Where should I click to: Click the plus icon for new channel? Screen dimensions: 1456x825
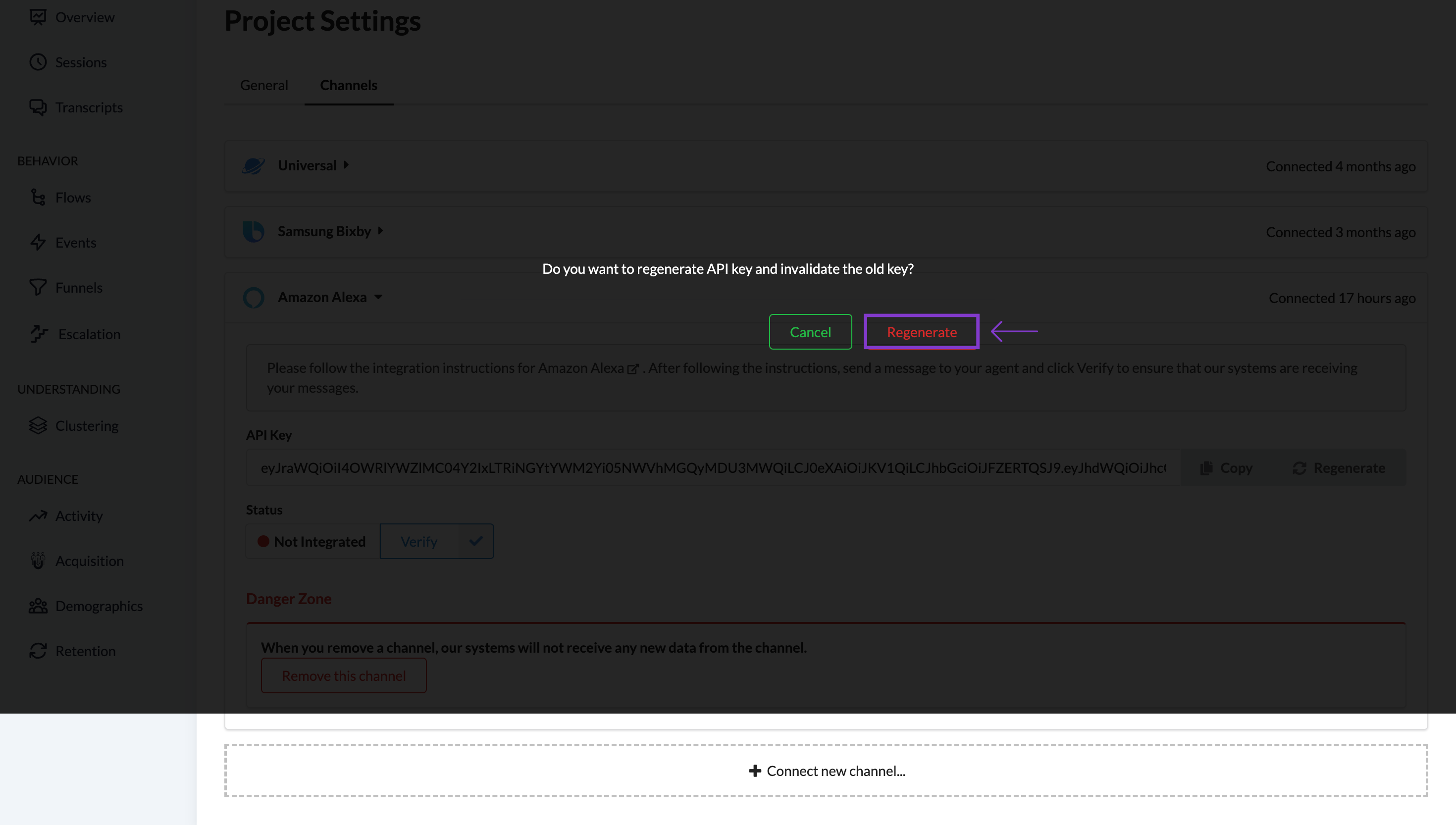tap(755, 771)
